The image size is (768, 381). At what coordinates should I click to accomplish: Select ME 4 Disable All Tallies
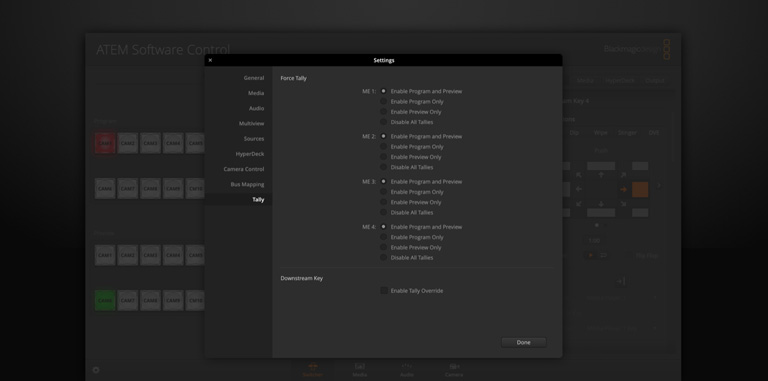(x=384, y=258)
